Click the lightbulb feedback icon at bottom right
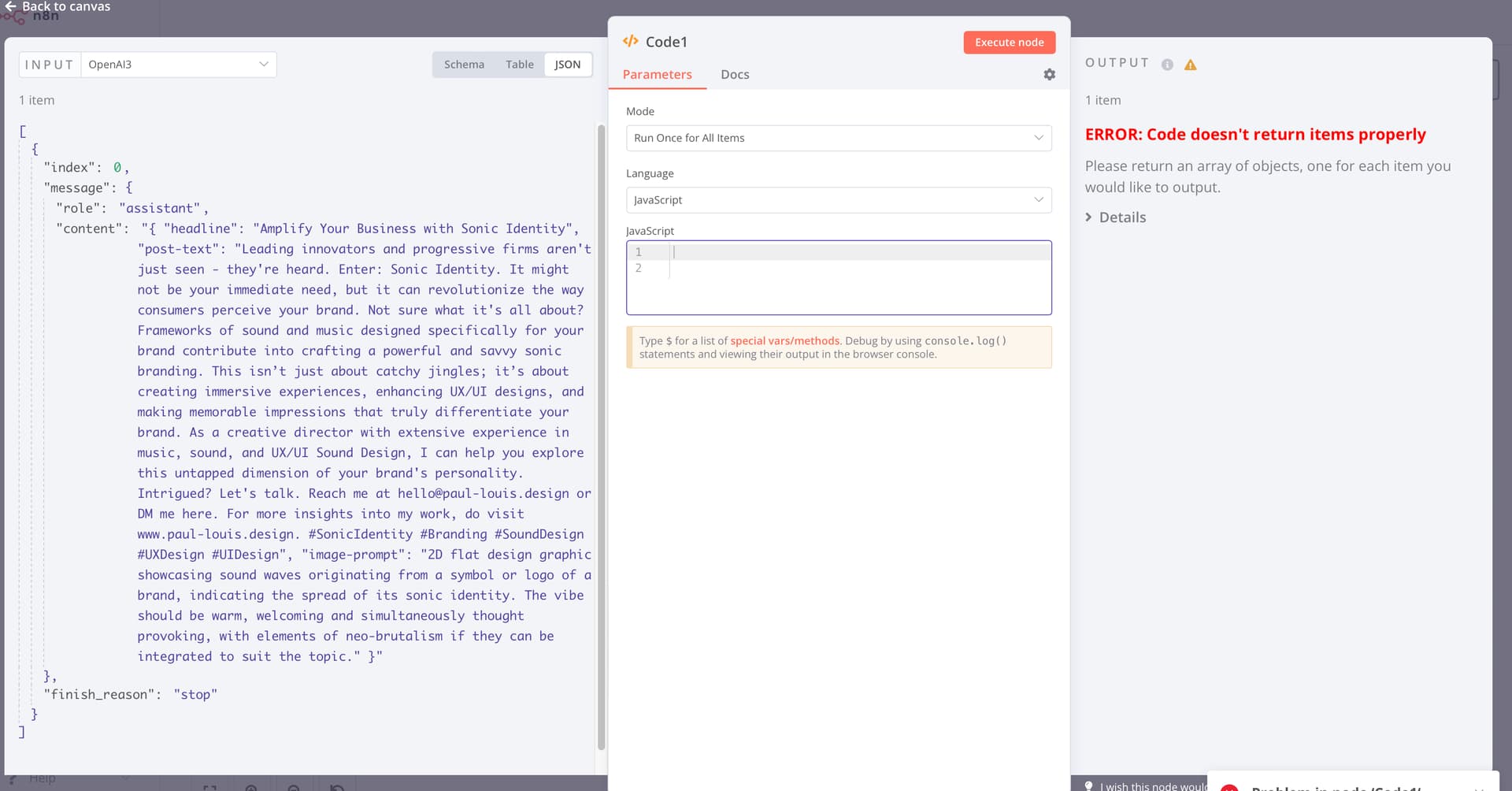Image resolution: width=1512 pixels, height=791 pixels. pos(1089,785)
